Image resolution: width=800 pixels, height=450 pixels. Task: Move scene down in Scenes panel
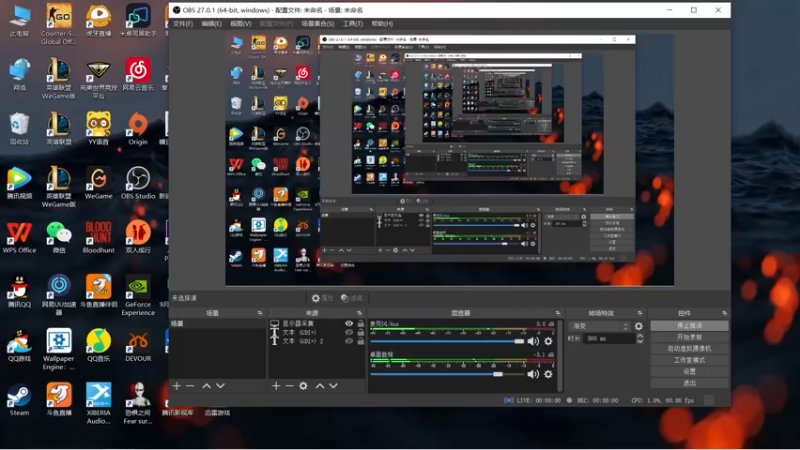click(x=220, y=386)
